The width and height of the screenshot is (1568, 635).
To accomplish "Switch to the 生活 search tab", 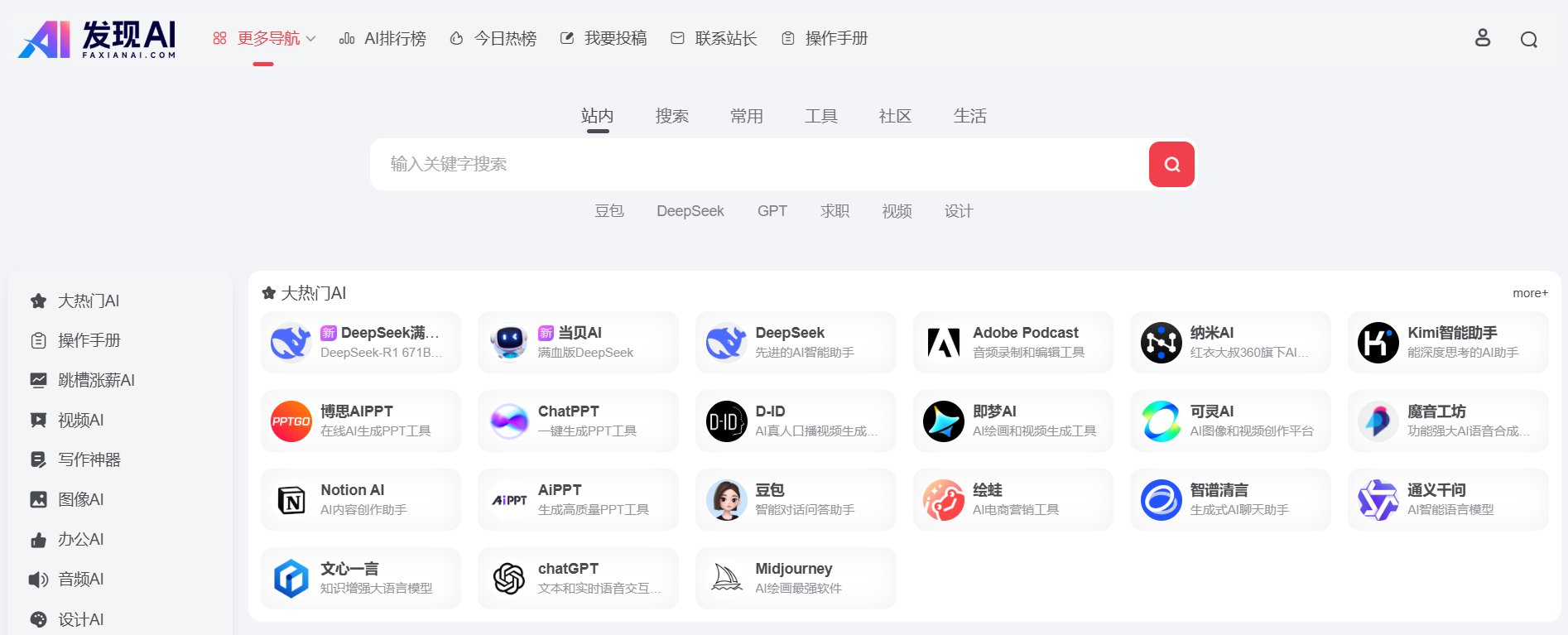I will [x=969, y=116].
